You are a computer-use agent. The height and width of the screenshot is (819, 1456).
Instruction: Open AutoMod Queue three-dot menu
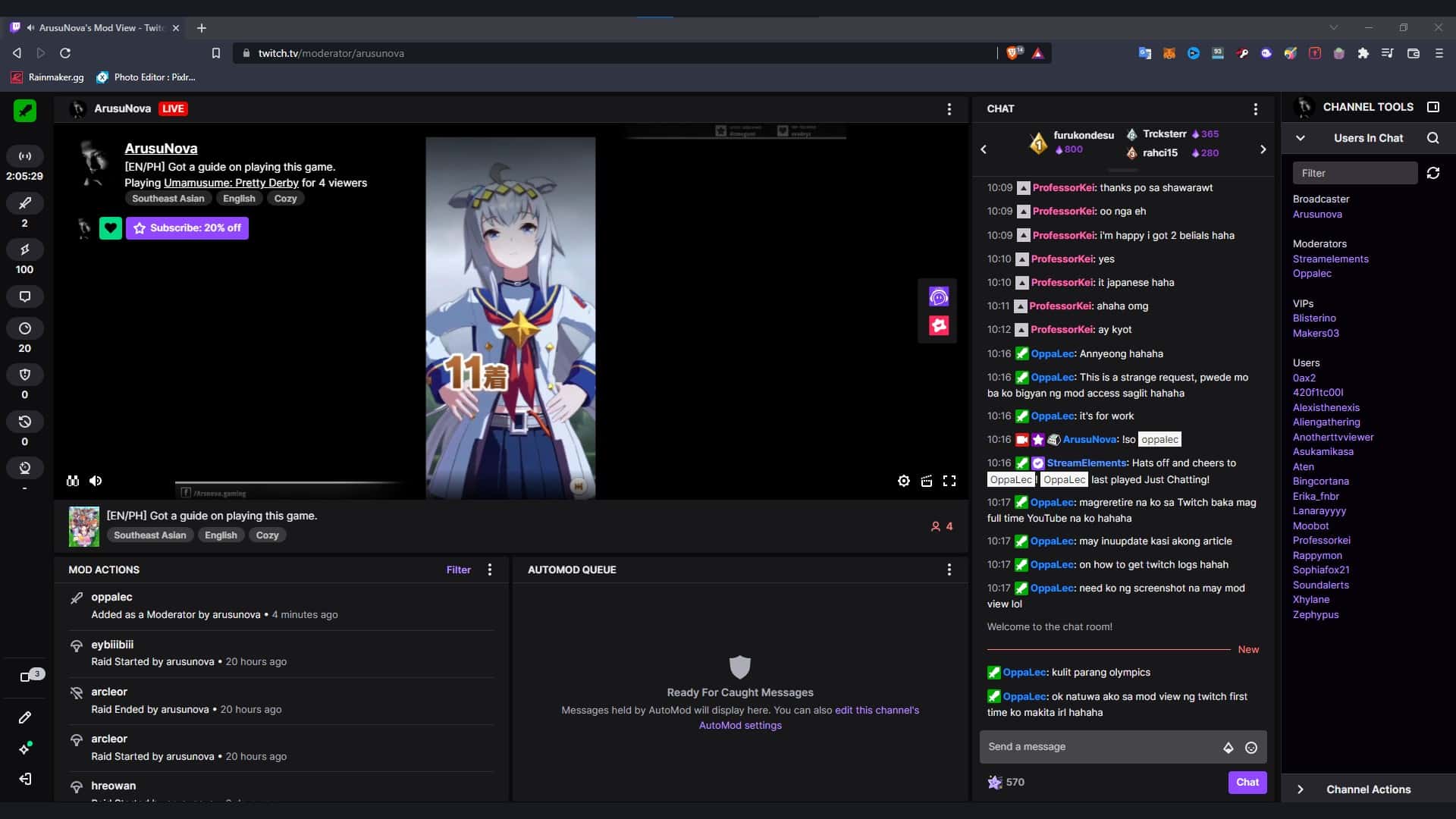pyautogui.click(x=949, y=570)
